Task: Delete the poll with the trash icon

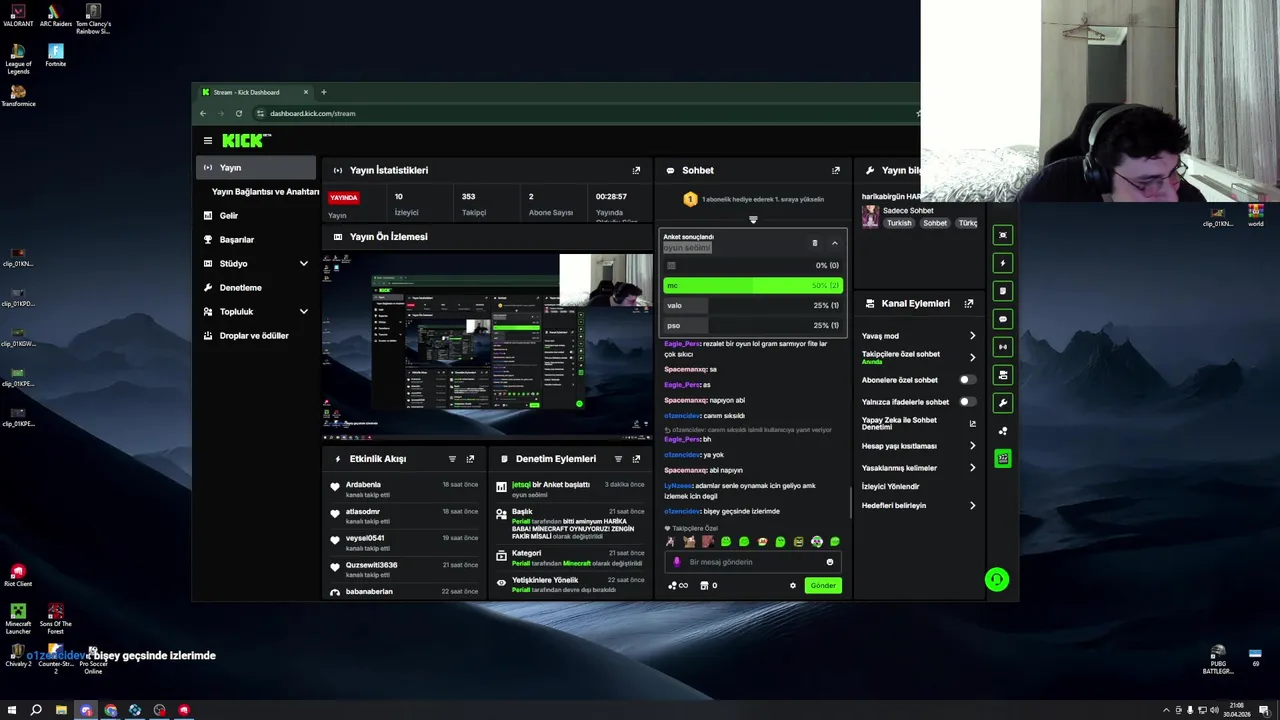Action: [x=814, y=243]
